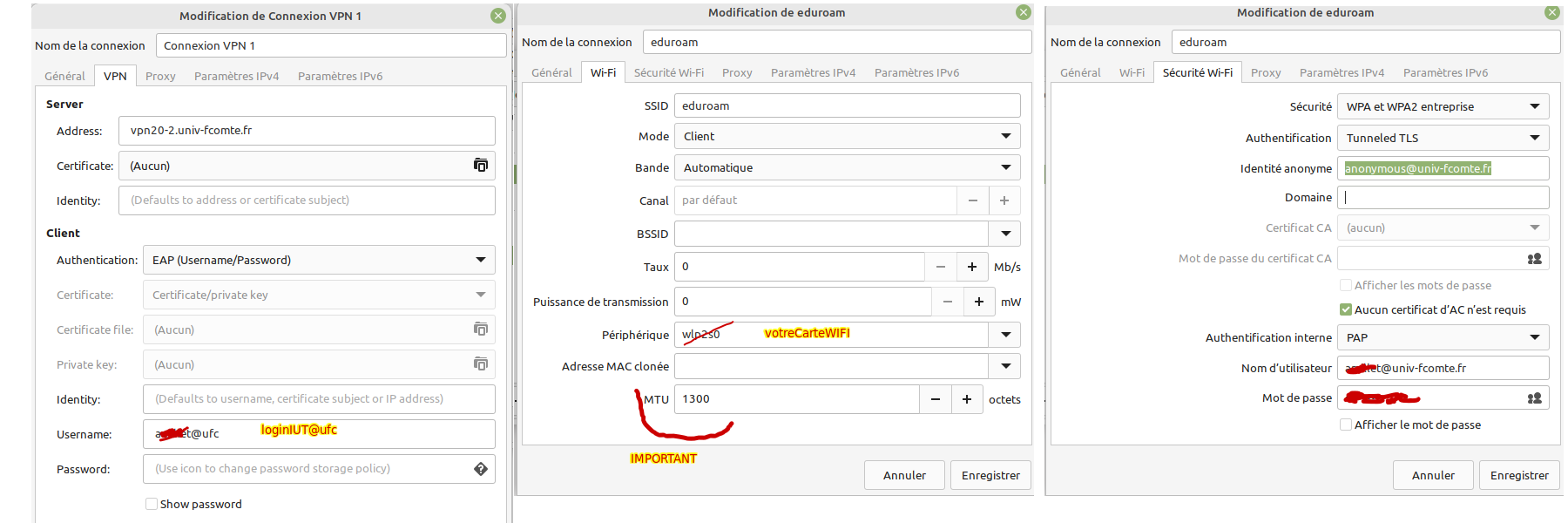
Task: Click the Wi-Fi password storage icon in Mot de passe
Action: (x=1534, y=398)
